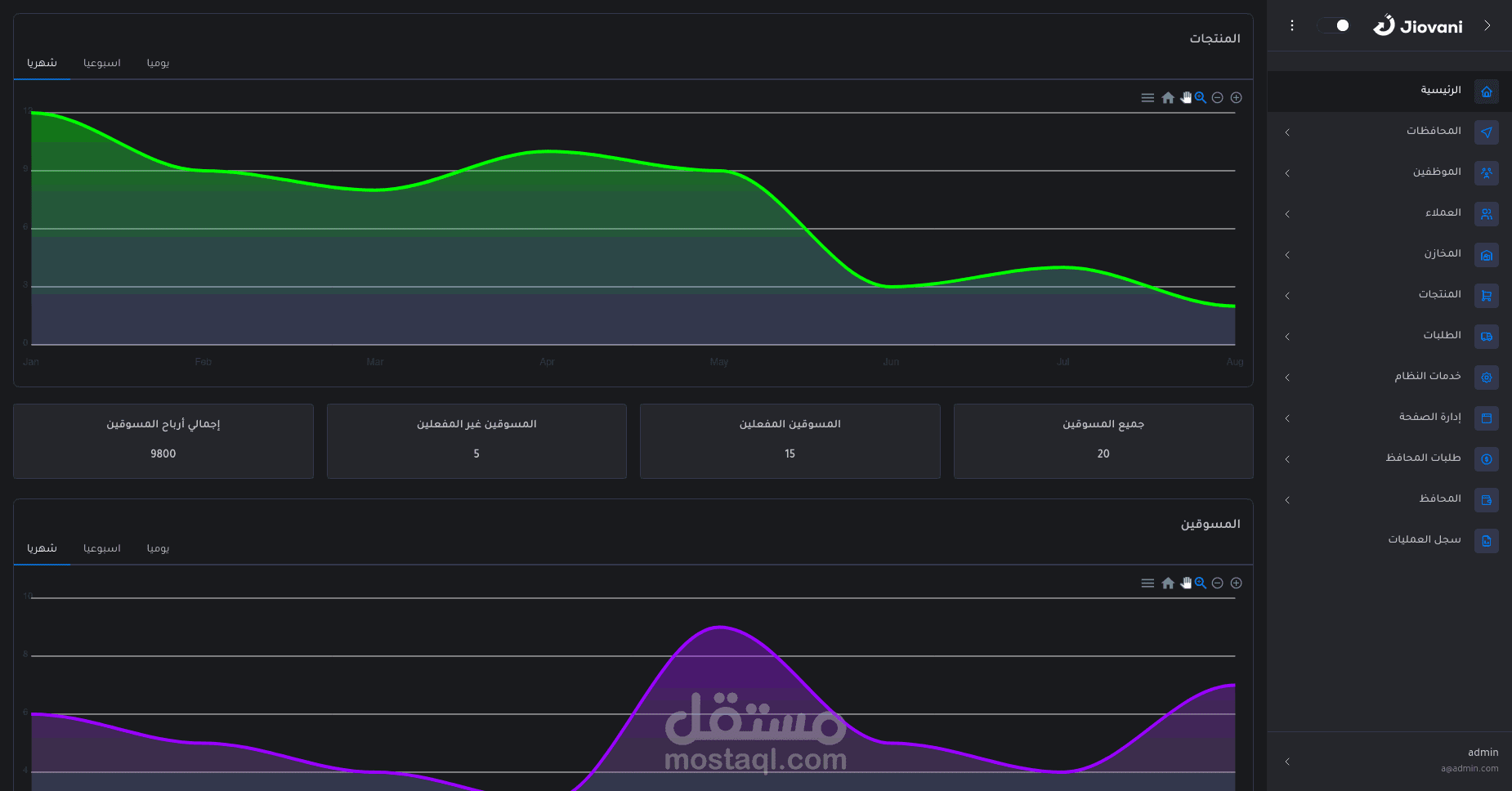Zoom out on the المنتجات chart
Viewport: 1512px width, 791px height.
coord(1218,98)
